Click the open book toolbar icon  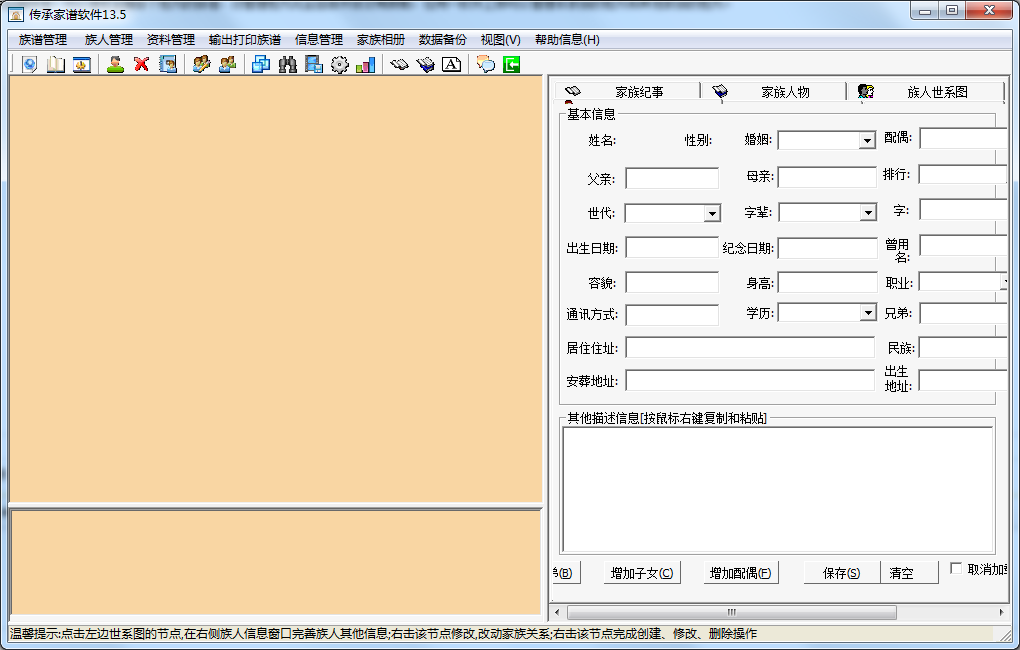[x=56, y=65]
